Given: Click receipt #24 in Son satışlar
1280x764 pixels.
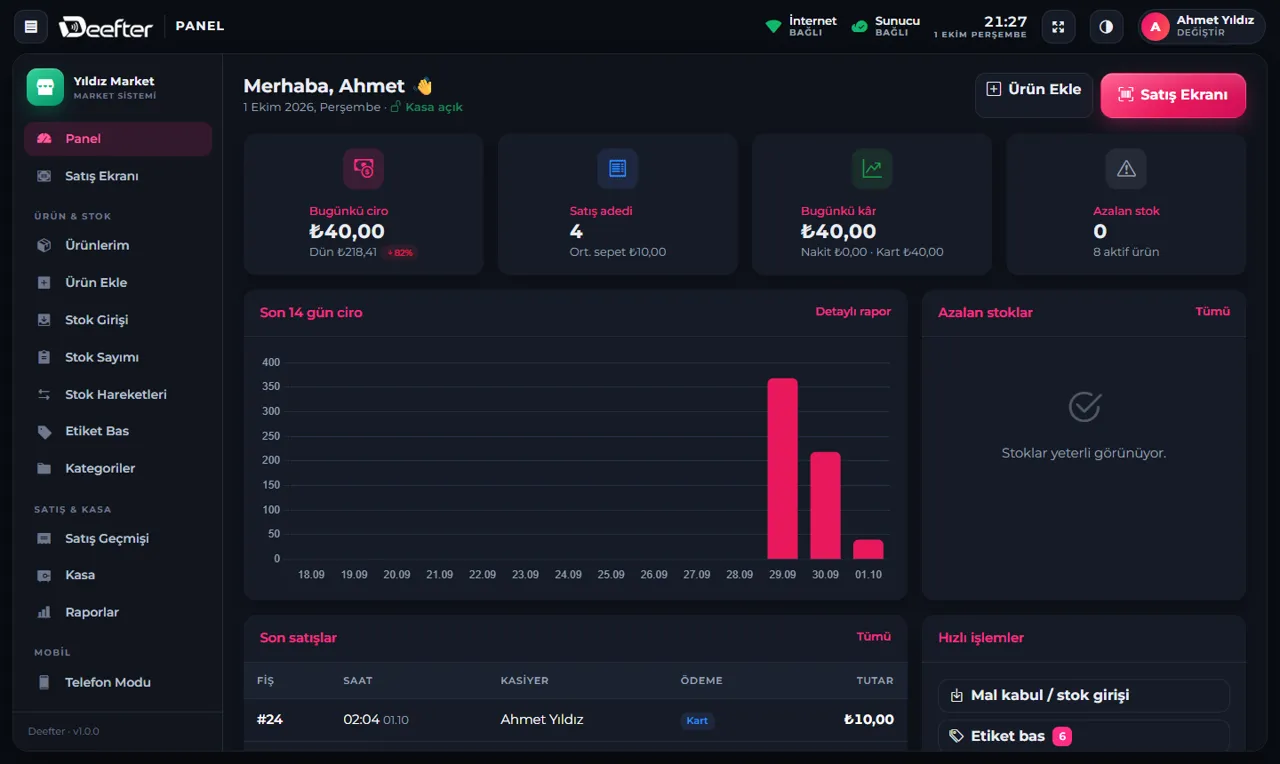Looking at the screenshot, I should [269, 719].
